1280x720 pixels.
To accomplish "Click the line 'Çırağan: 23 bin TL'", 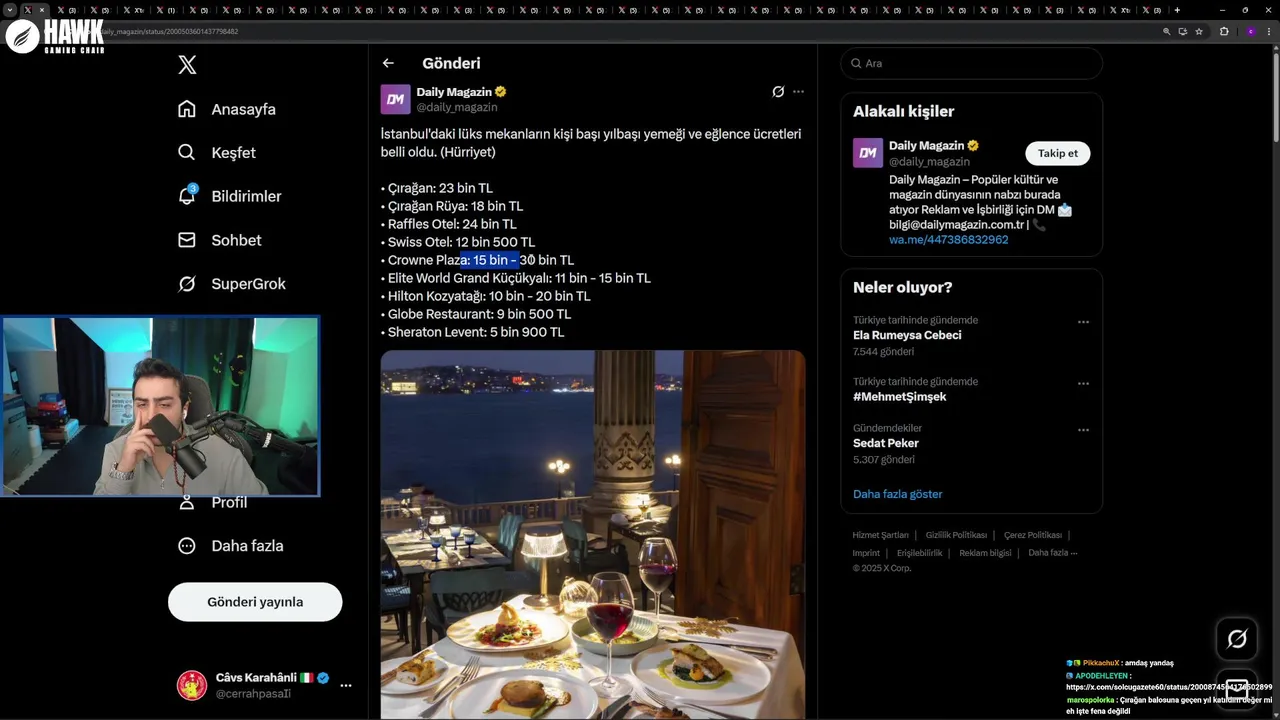I will (x=436, y=188).
